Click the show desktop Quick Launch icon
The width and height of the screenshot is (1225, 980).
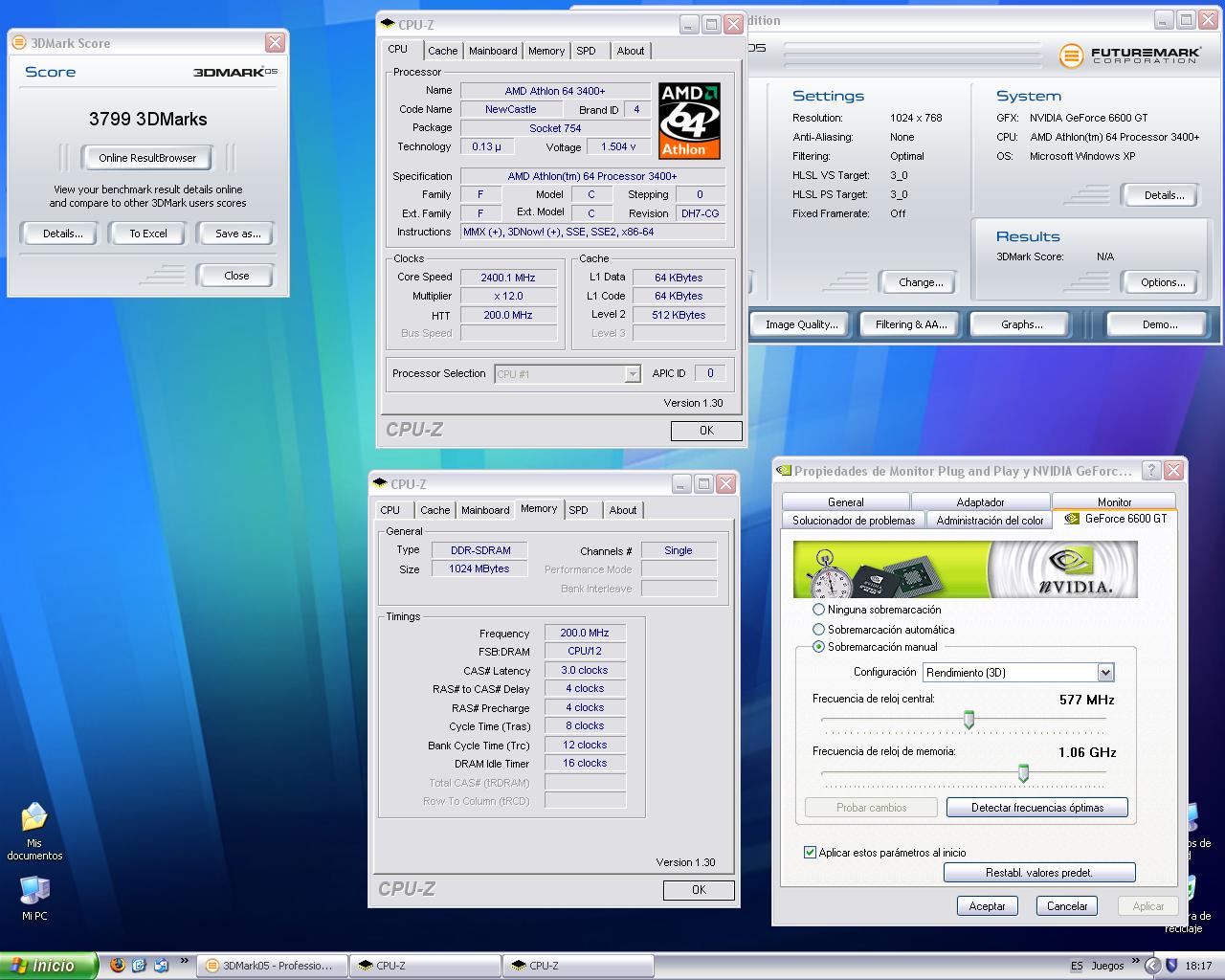point(139,966)
